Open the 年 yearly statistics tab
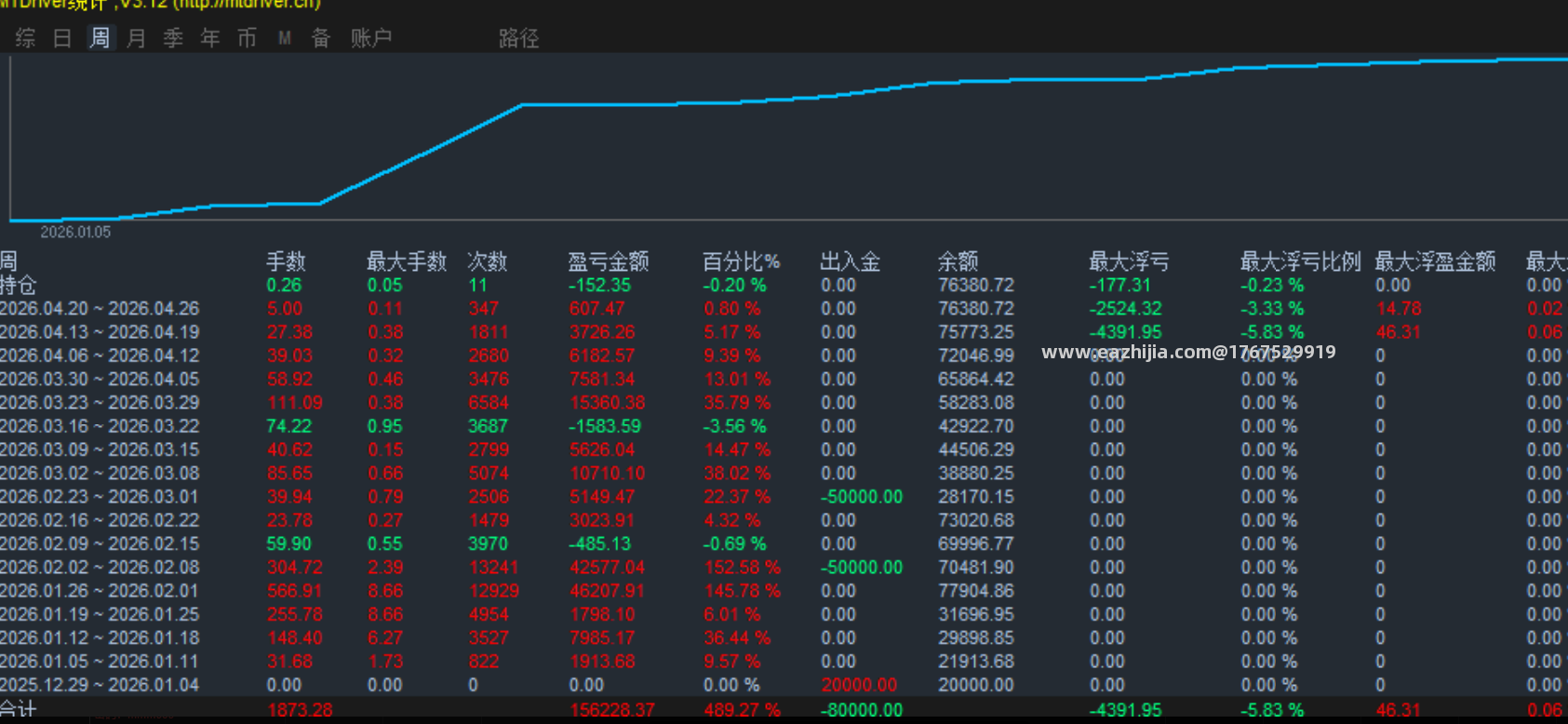 pos(210,38)
